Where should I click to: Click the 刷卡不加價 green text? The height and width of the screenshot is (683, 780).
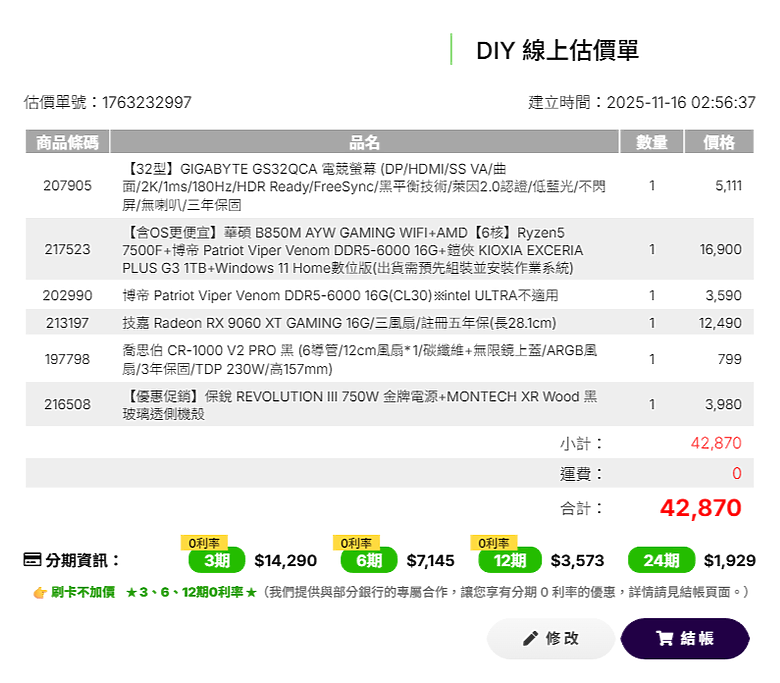coord(83,592)
